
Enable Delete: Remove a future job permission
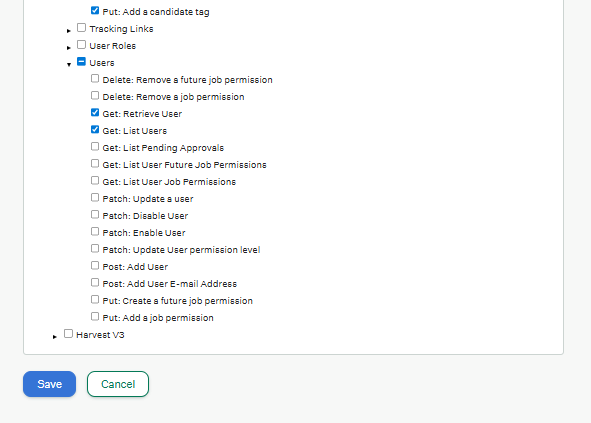[x=95, y=78]
